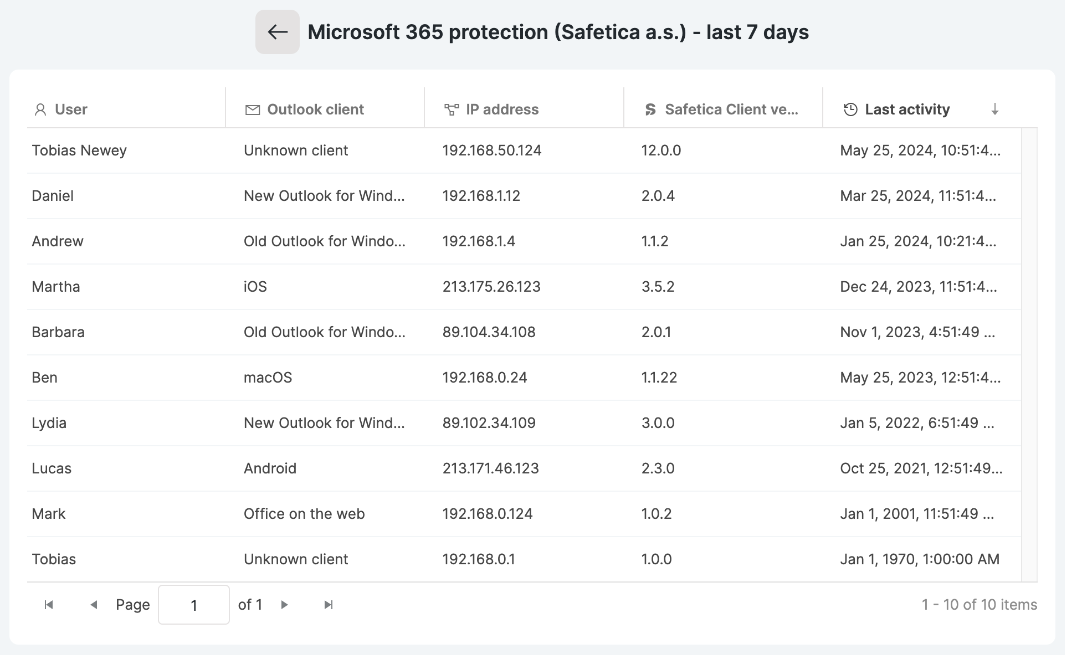The width and height of the screenshot is (1065, 655).
Task: Go to next page of table
Action: click(x=285, y=605)
